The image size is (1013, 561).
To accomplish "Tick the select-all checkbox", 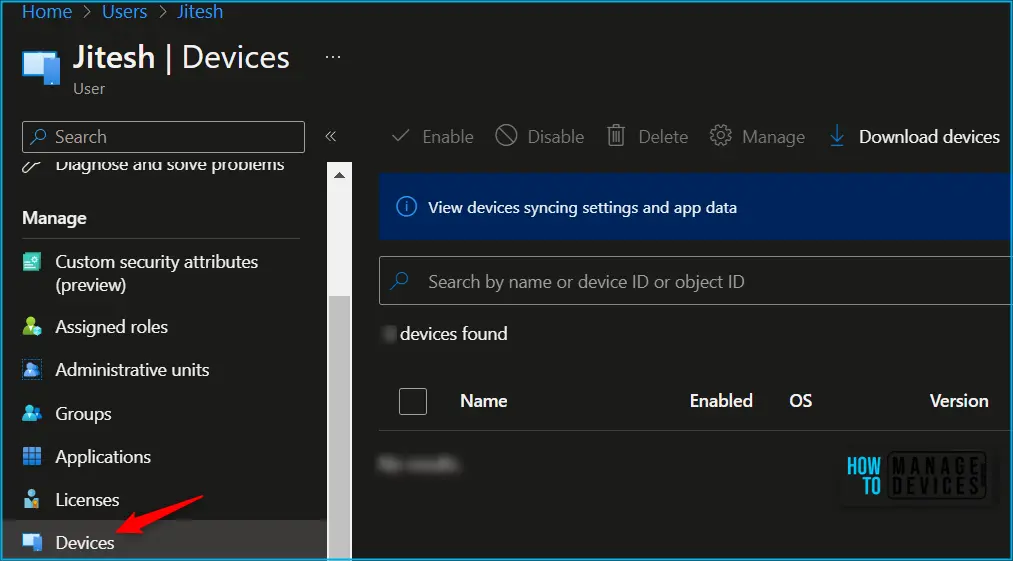I will click(x=413, y=401).
